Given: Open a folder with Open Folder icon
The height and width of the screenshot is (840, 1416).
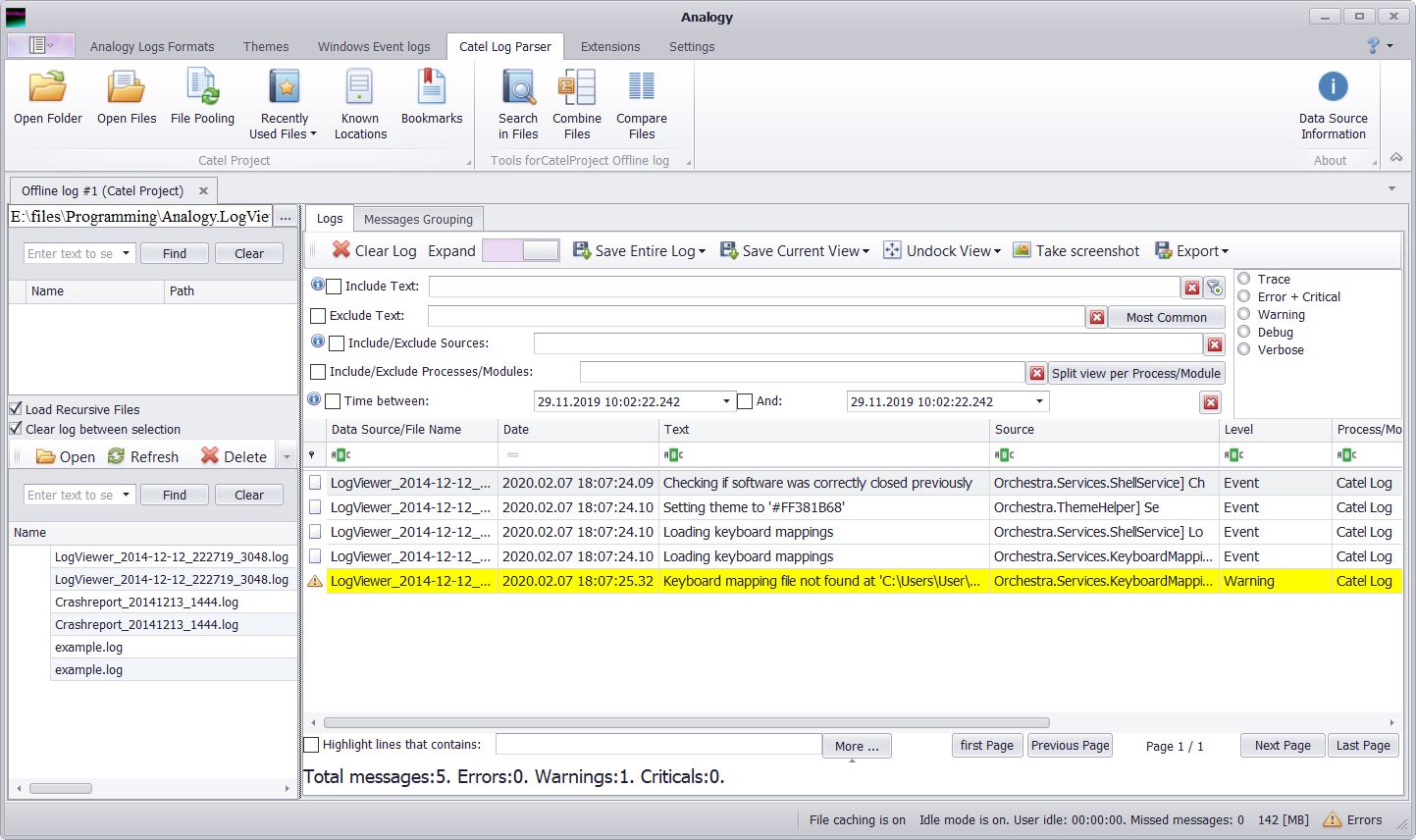Looking at the screenshot, I should click(48, 97).
